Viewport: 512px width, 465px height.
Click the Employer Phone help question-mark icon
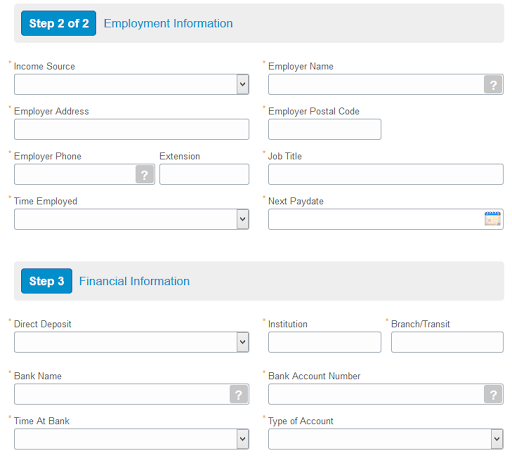point(144,174)
